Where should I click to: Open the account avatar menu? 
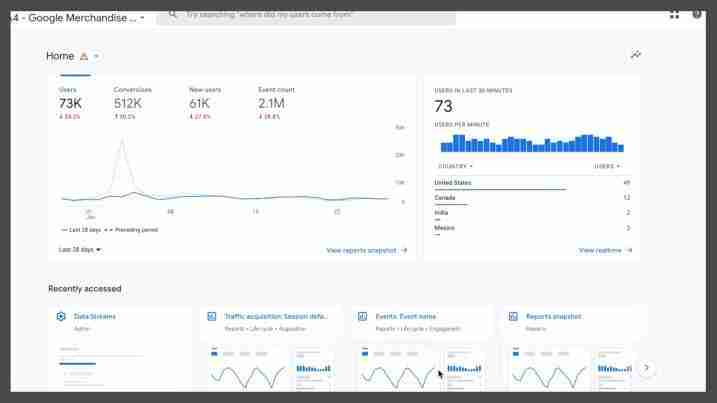(697, 14)
